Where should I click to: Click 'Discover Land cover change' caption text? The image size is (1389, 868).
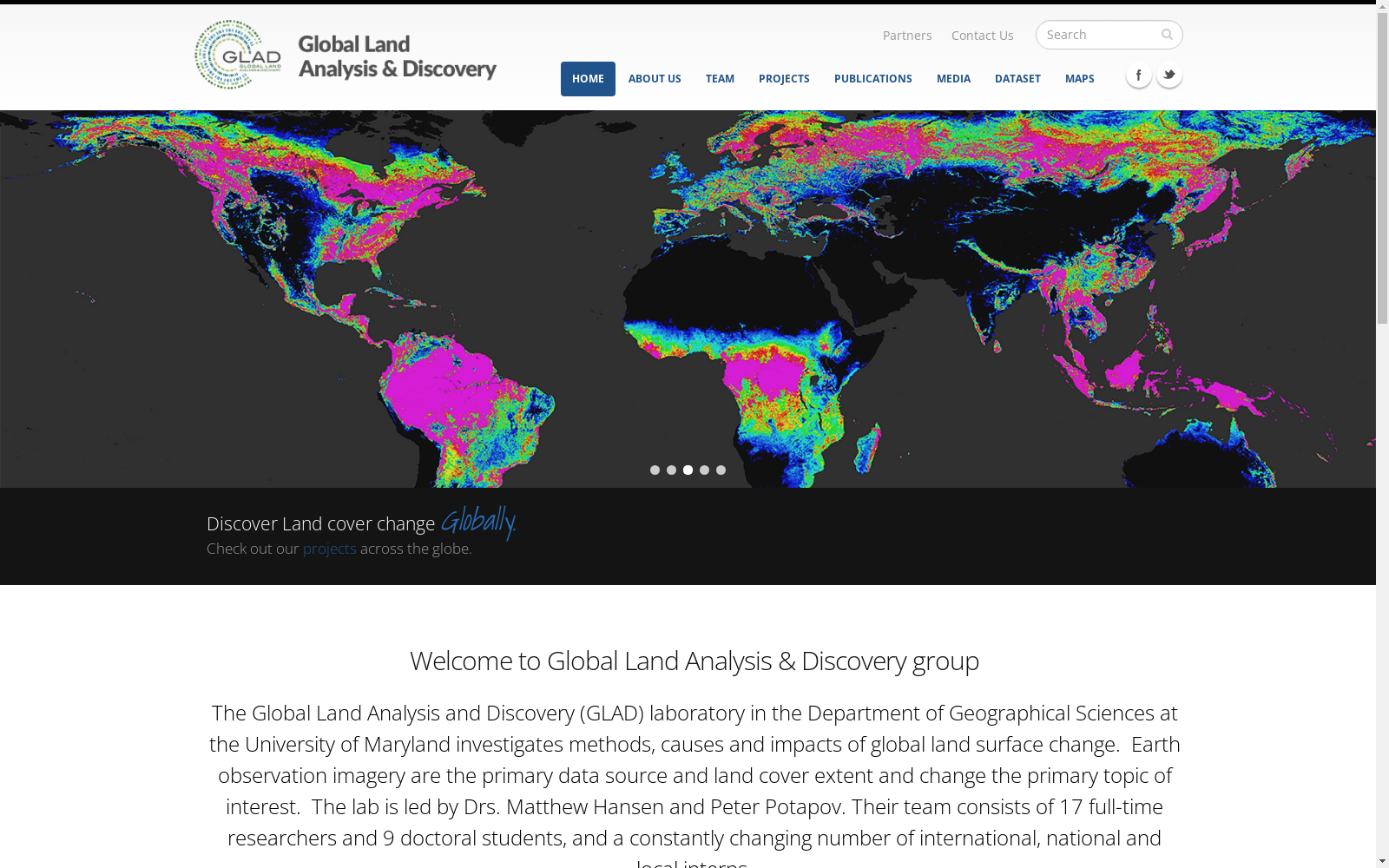click(x=320, y=524)
